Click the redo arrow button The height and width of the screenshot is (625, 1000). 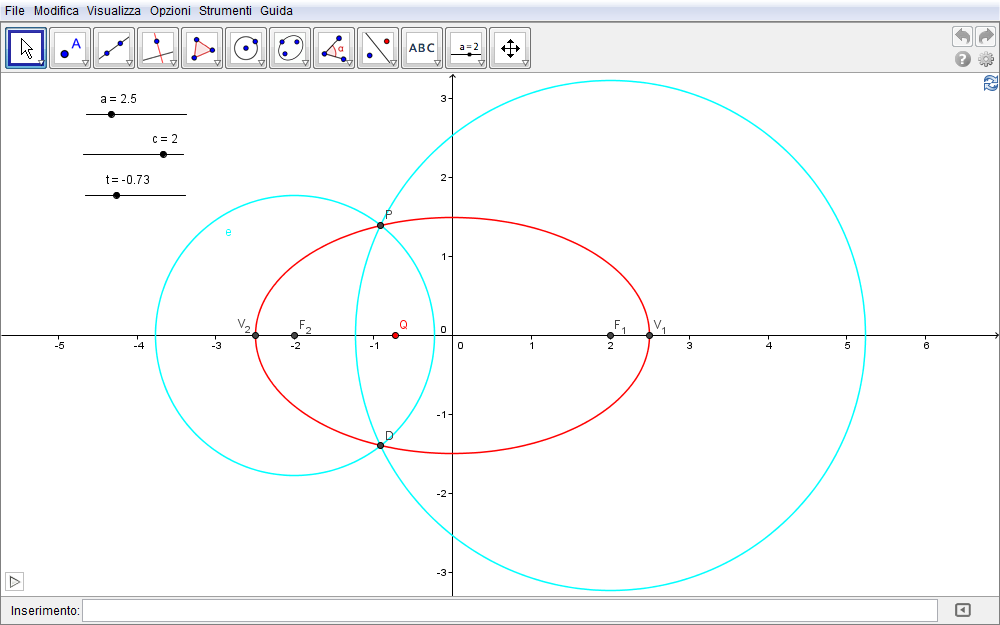[x=985, y=37]
